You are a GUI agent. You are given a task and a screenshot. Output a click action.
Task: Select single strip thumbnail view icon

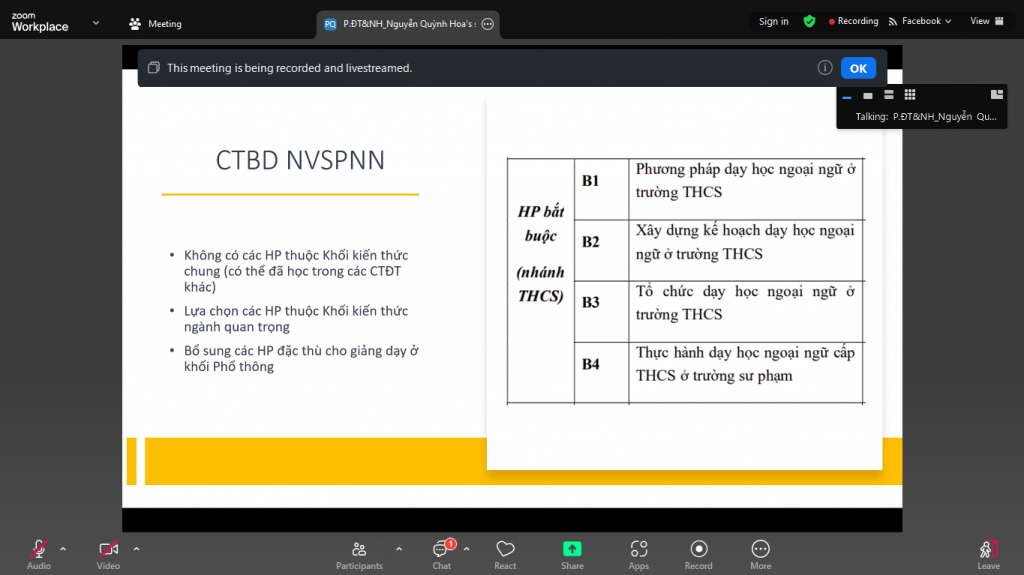(x=868, y=95)
